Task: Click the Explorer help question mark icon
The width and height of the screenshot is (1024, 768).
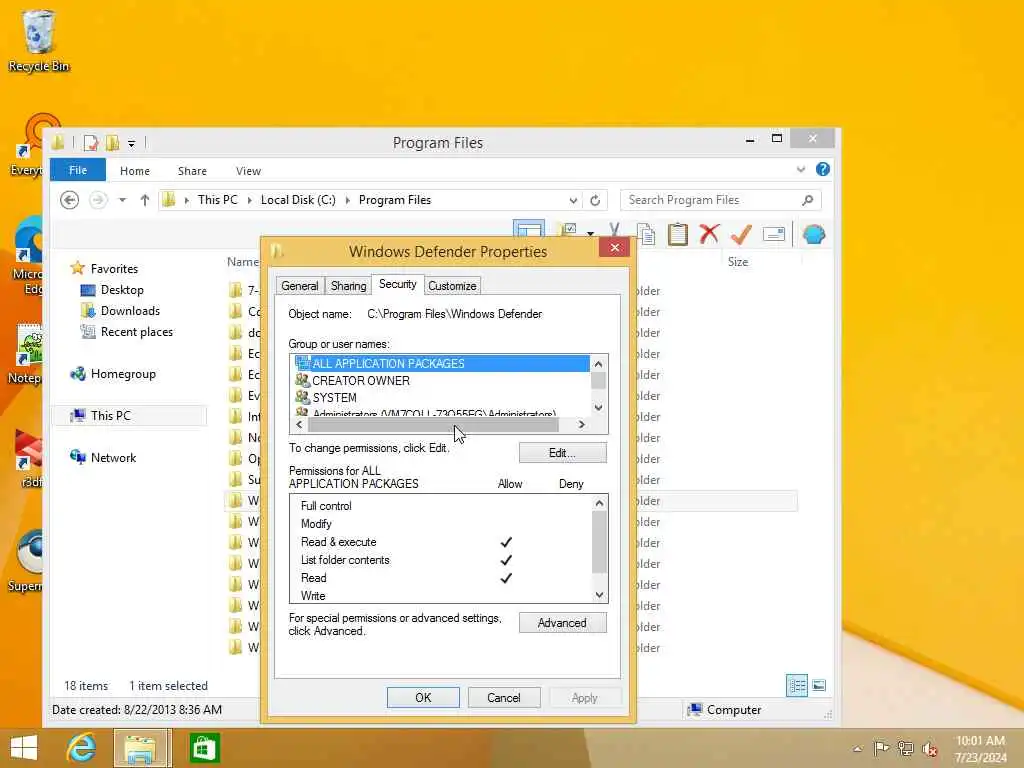Action: [823, 170]
